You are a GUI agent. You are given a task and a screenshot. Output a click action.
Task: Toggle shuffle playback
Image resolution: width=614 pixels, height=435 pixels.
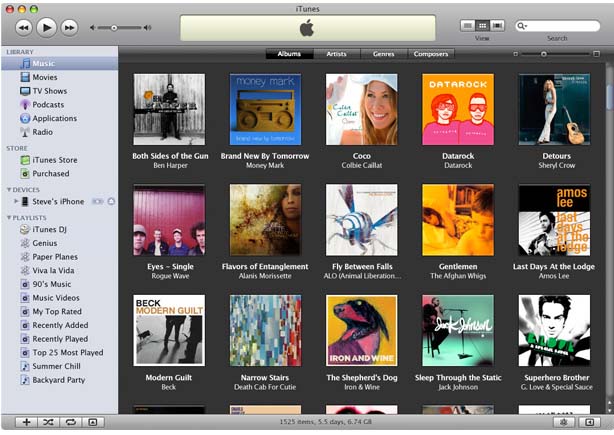pos(49,422)
